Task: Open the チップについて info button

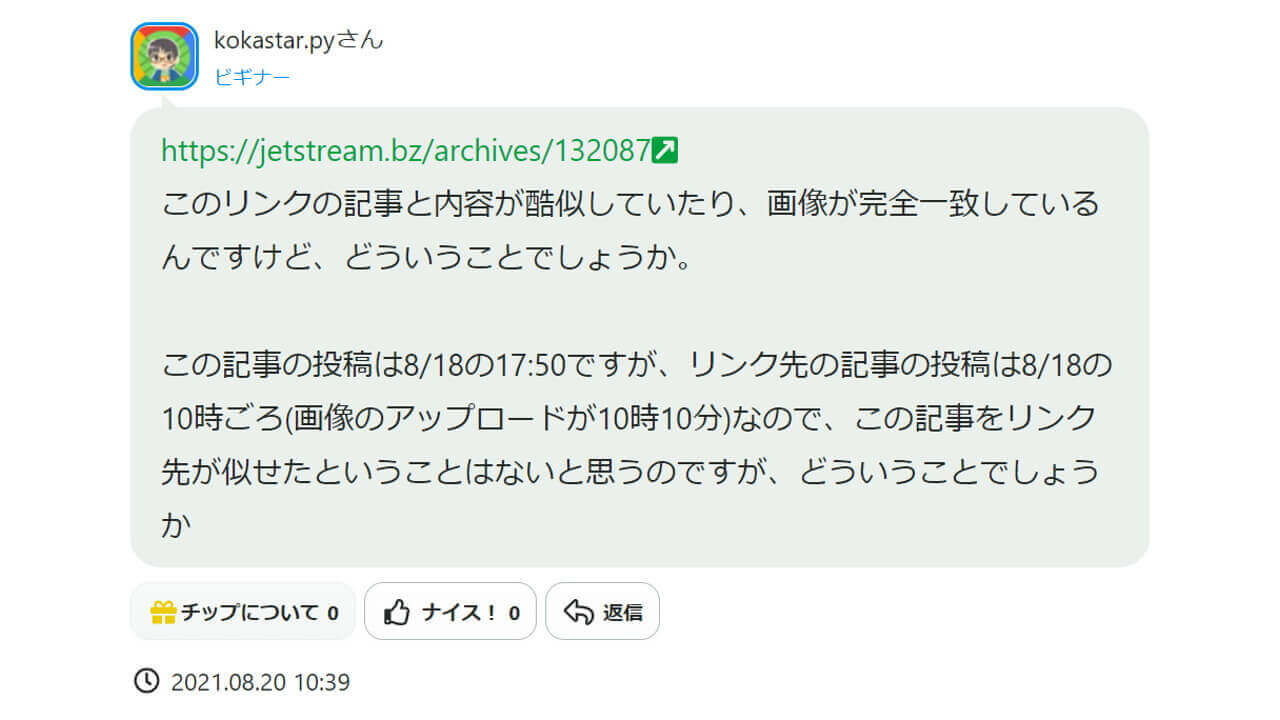Action: coord(243,611)
